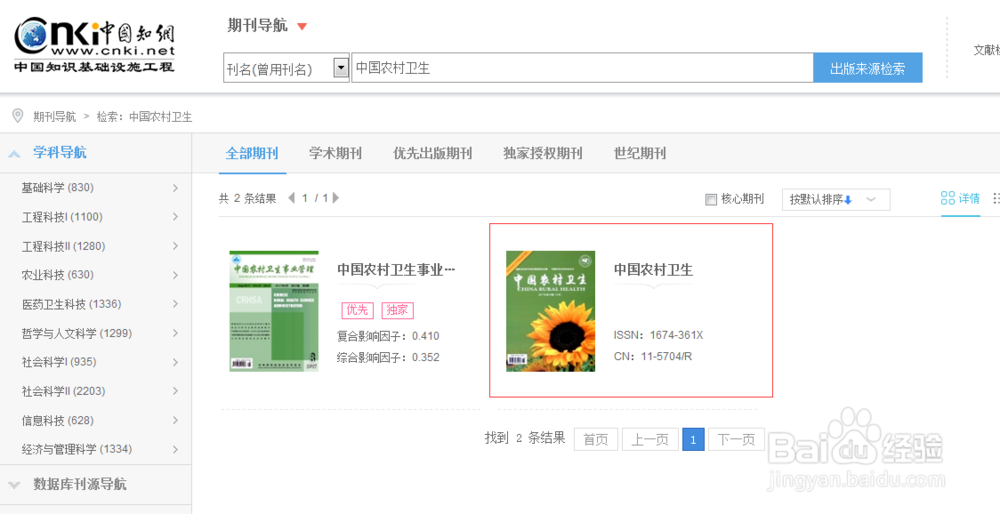The height and width of the screenshot is (514, 1000).
Task: Click the CN: 11-5704/R text
Action: click(x=652, y=356)
